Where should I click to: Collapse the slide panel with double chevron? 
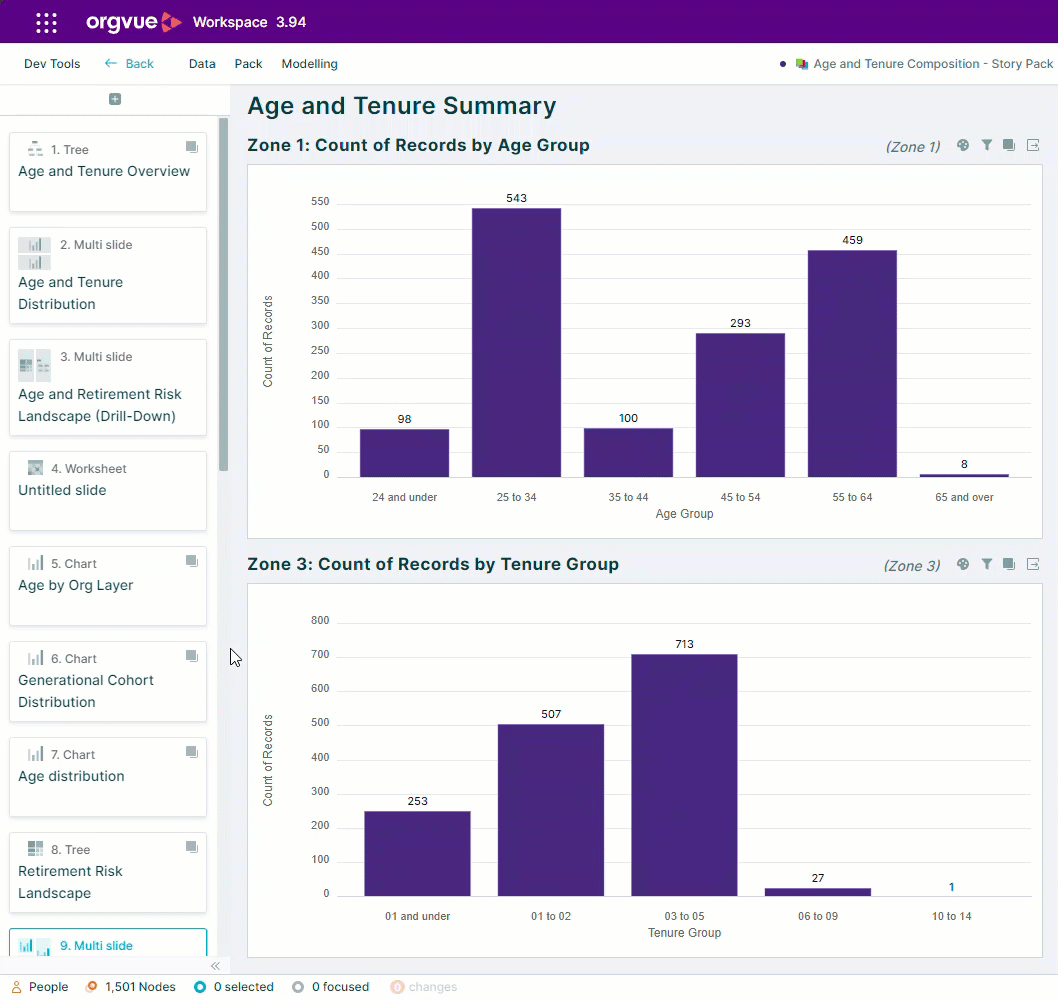pos(215,966)
